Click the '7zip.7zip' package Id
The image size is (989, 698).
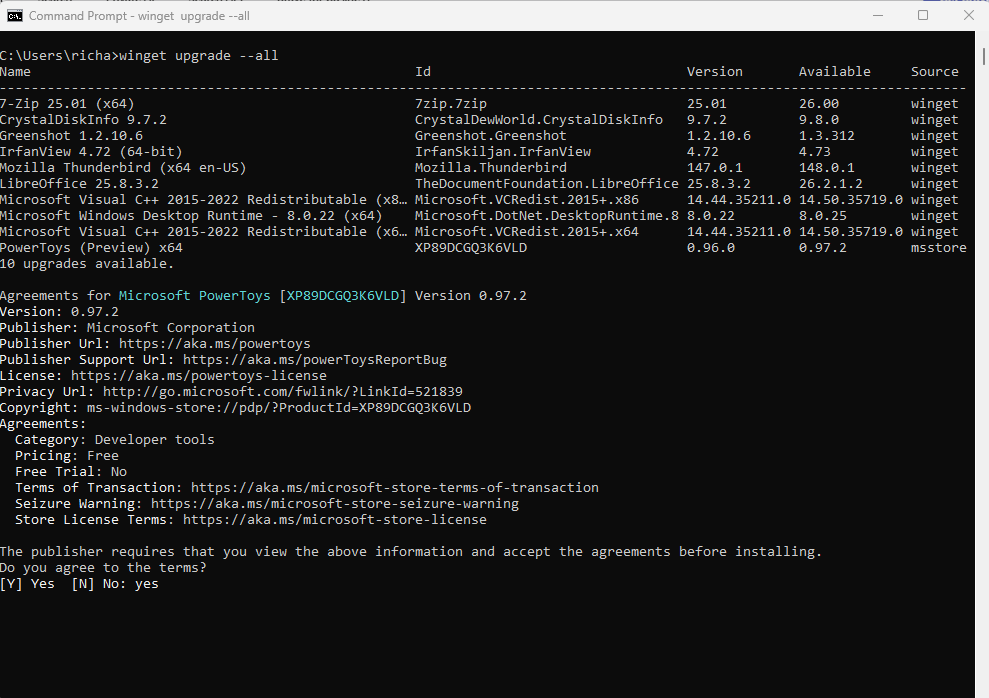tap(450, 103)
